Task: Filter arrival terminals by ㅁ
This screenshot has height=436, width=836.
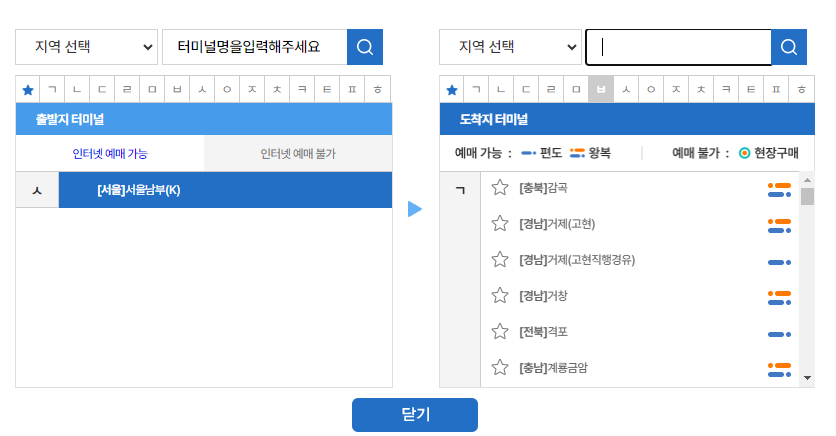Action: click(x=576, y=90)
